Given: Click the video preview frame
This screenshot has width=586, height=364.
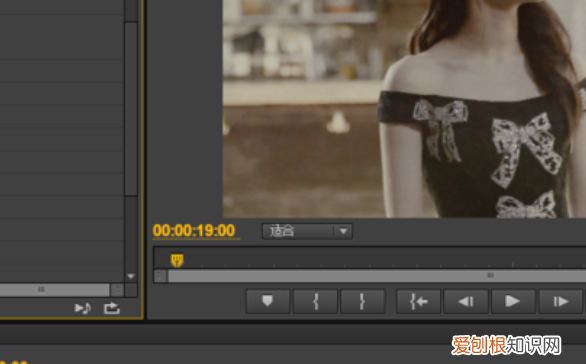Looking at the screenshot, I should (x=404, y=108).
